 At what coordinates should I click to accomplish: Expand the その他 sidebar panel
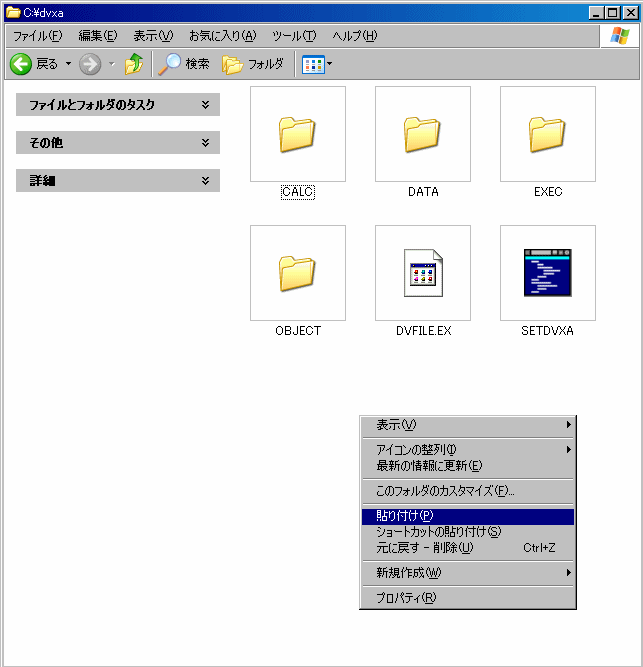[118, 143]
